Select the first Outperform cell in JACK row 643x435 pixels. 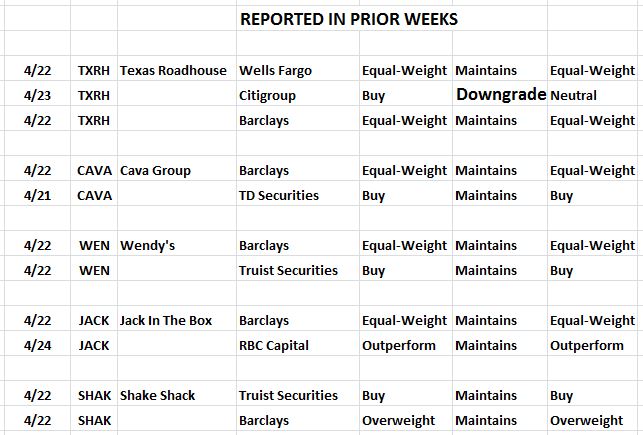pyautogui.click(x=399, y=346)
